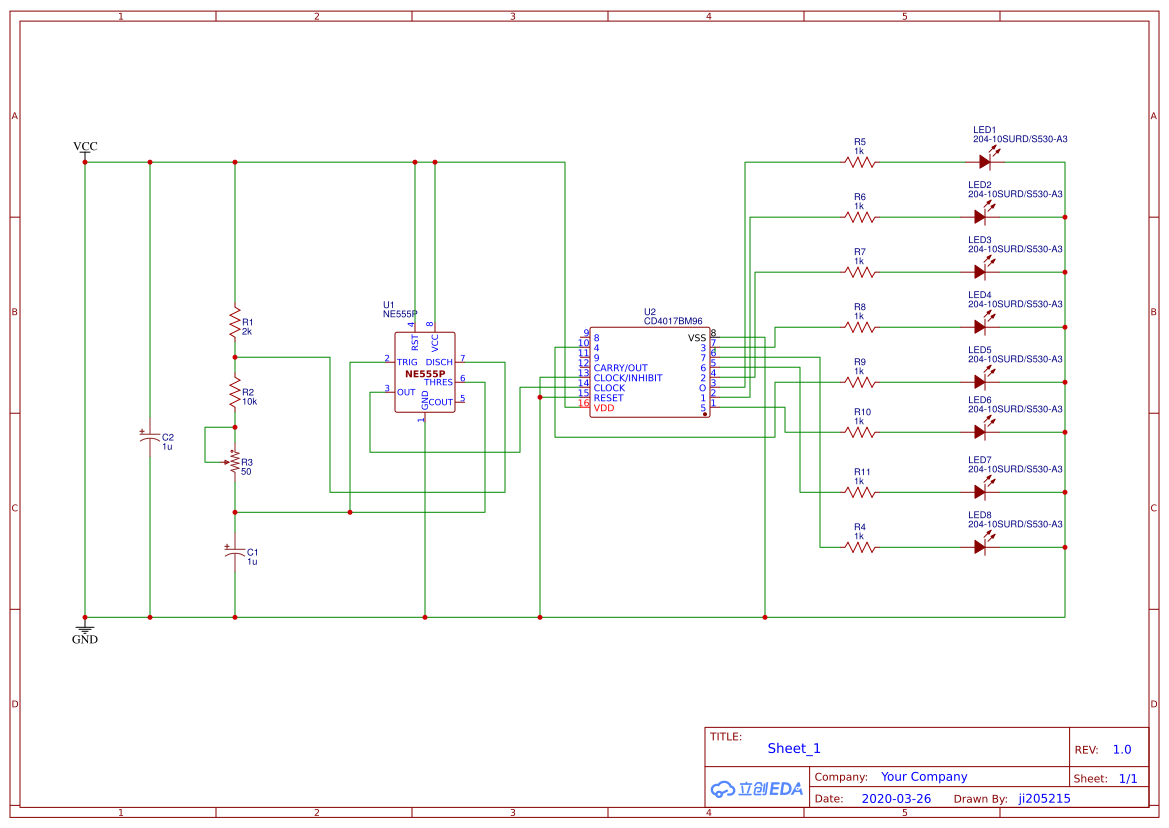
Task: Pick the C1 capacitor symbol
Action: click(x=234, y=553)
